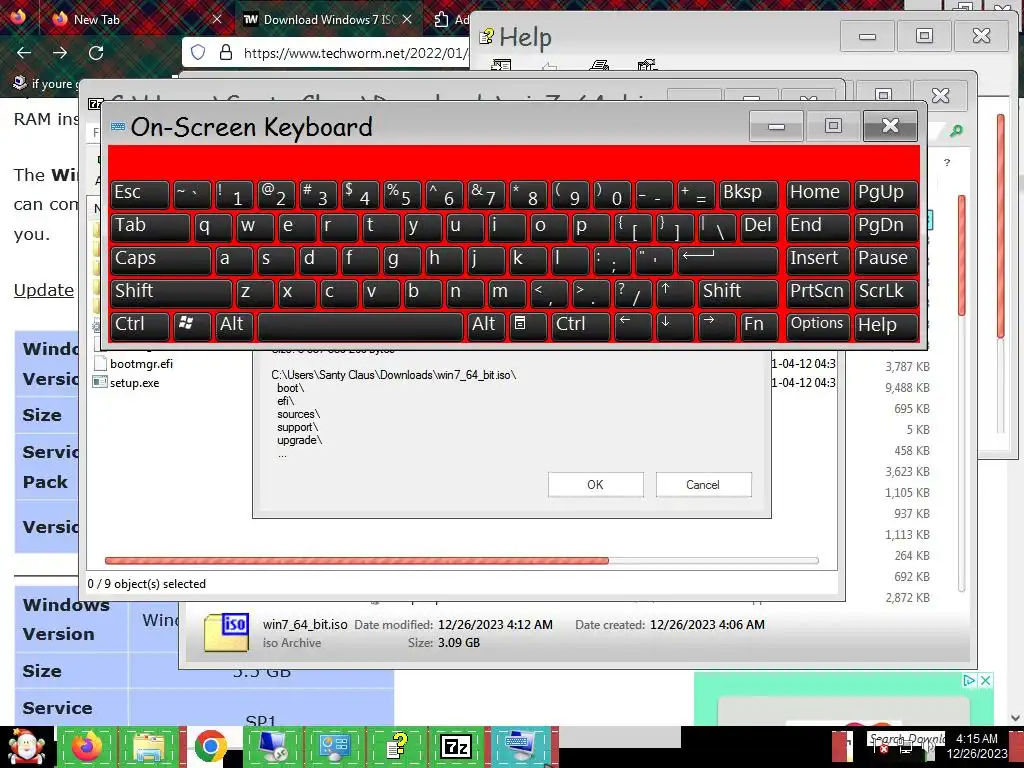Open the Help window taskbar icon

pyautogui.click(x=394, y=746)
